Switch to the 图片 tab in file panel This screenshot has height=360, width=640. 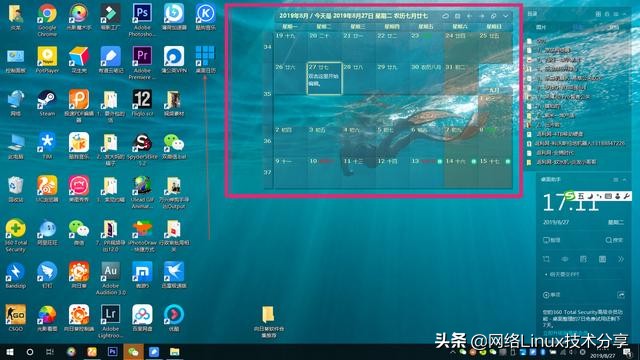click(x=541, y=27)
